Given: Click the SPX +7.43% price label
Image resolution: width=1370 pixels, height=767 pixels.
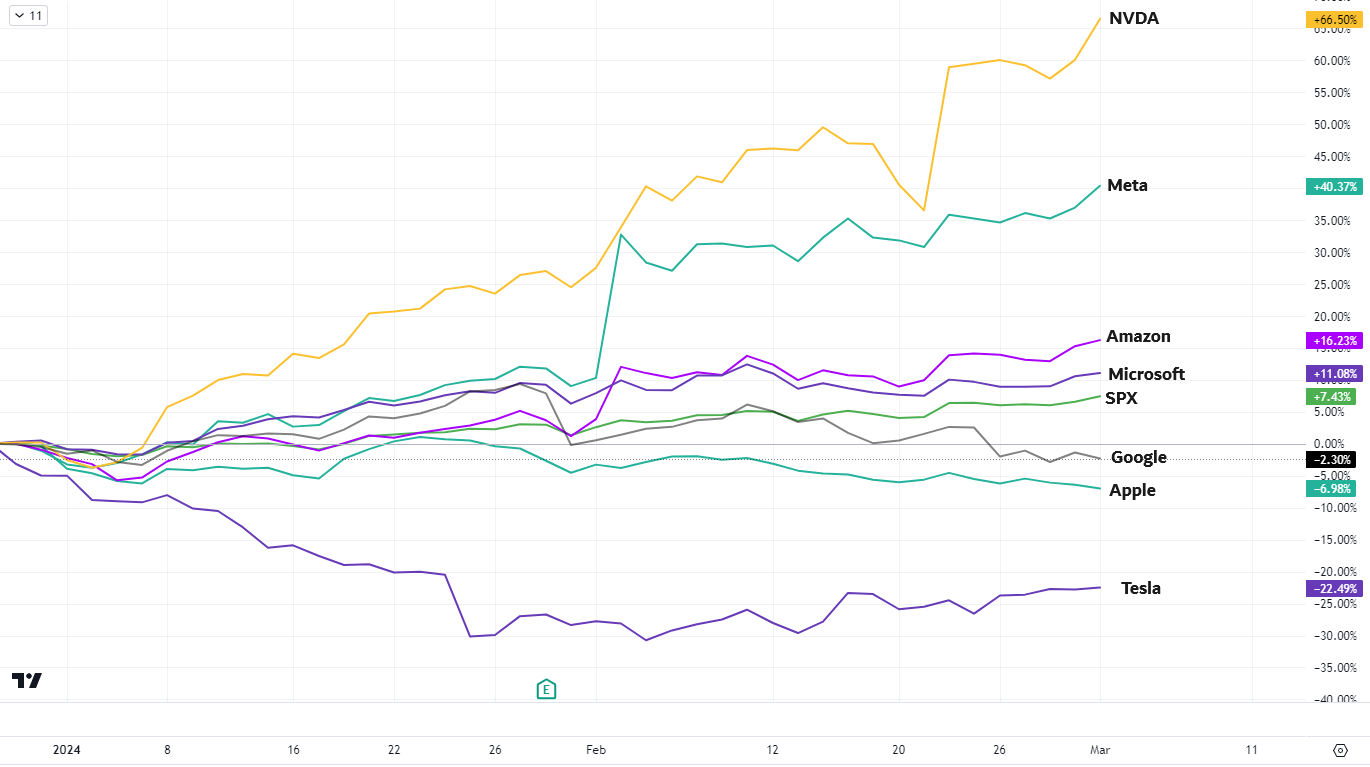Looking at the screenshot, I should coord(1333,397).
